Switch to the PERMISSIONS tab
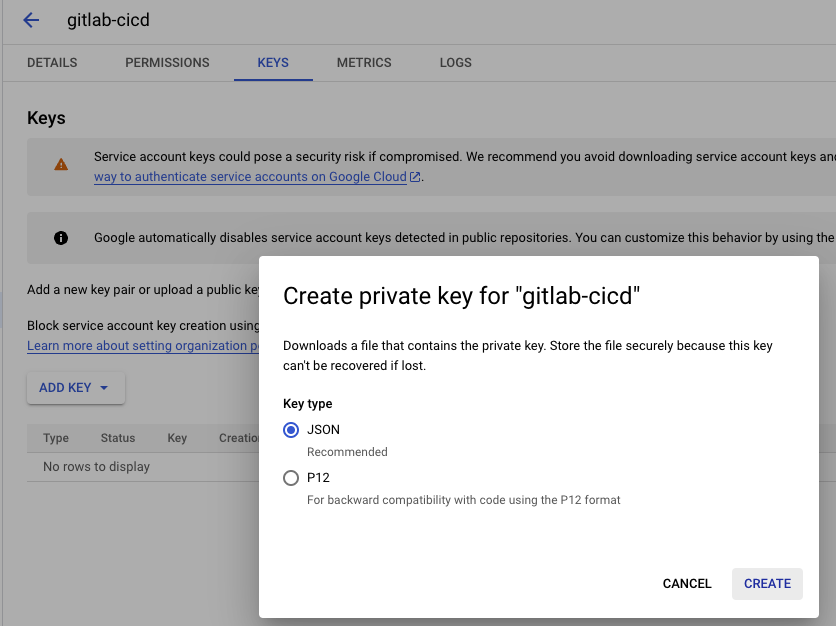836x626 pixels. pyautogui.click(x=167, y=63)
